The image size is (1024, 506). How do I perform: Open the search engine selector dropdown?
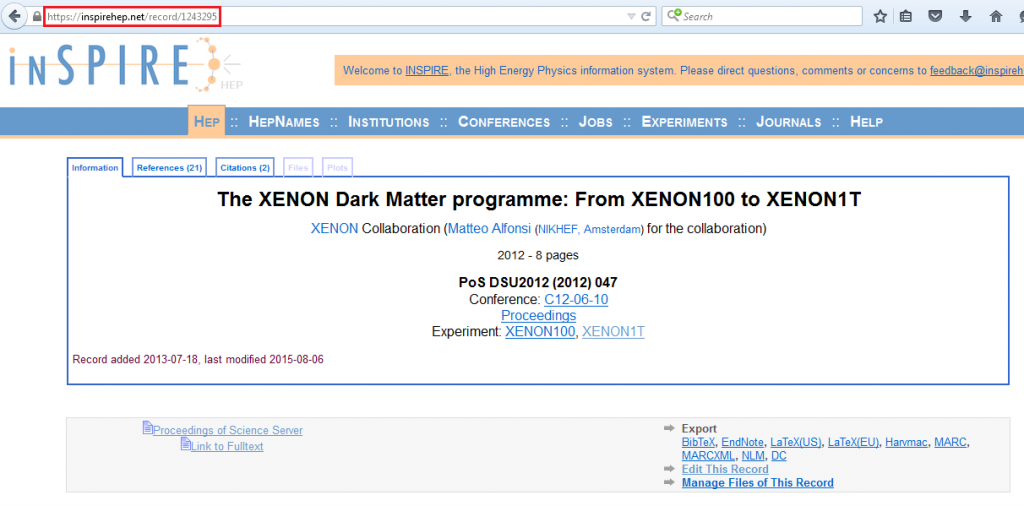pos(675,16)
